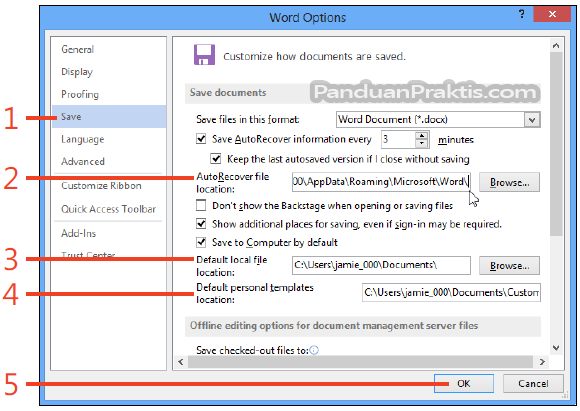
Task: Browse for AutoRecover file location
Action: point(509,182)
